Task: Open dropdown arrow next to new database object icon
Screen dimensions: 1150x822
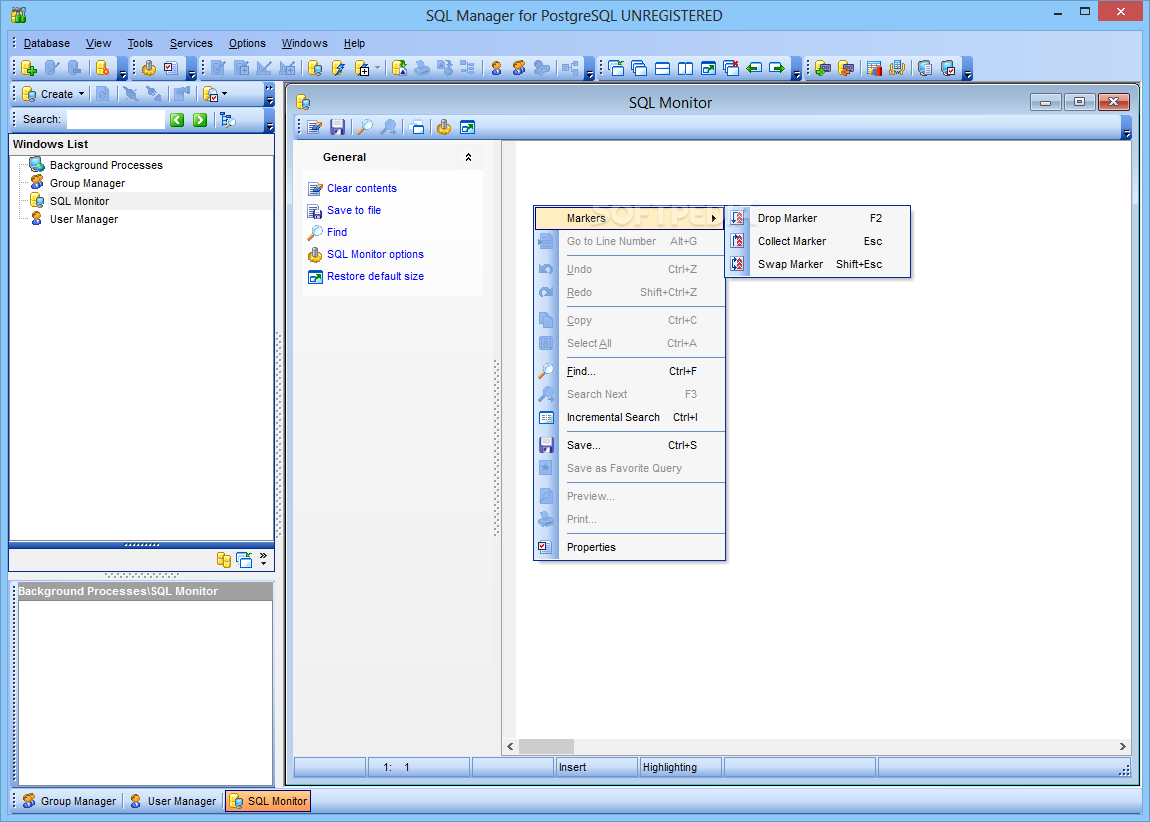Action: pos(378,68)
